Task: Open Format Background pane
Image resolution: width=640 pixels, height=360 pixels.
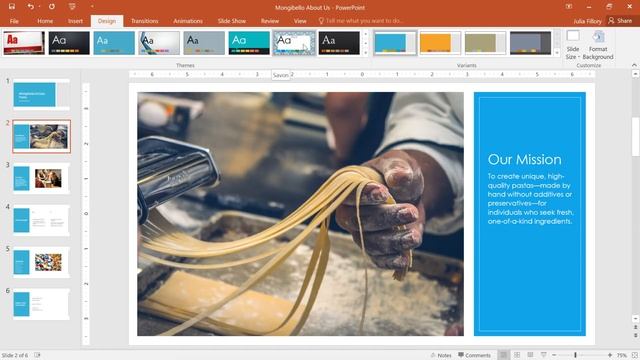Action: (598, 45)
